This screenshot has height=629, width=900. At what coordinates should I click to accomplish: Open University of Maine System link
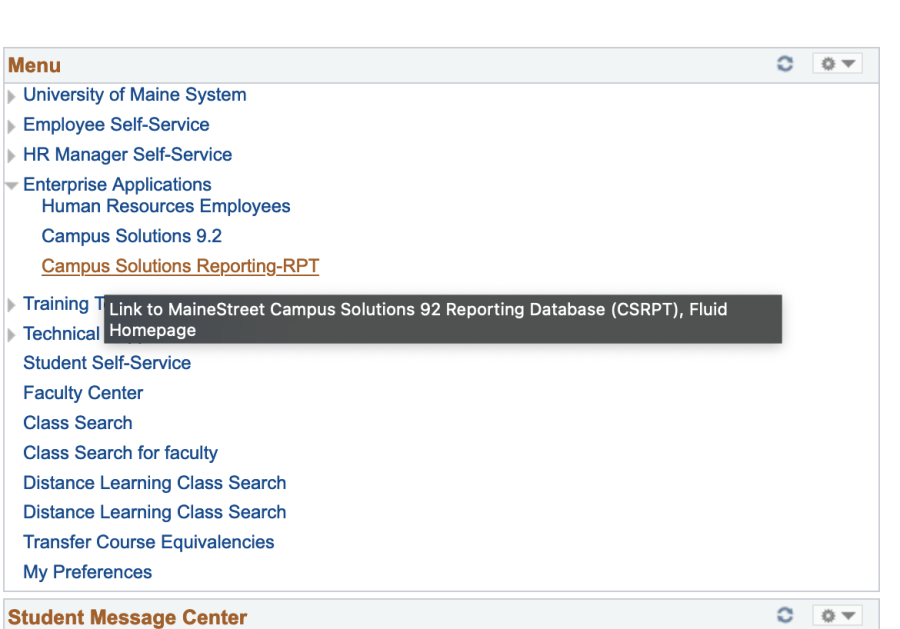coord(135,95)
